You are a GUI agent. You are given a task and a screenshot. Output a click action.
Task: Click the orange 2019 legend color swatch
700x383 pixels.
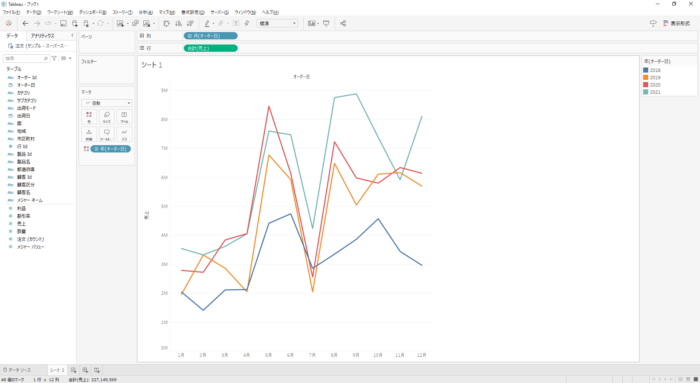[646, 77]
